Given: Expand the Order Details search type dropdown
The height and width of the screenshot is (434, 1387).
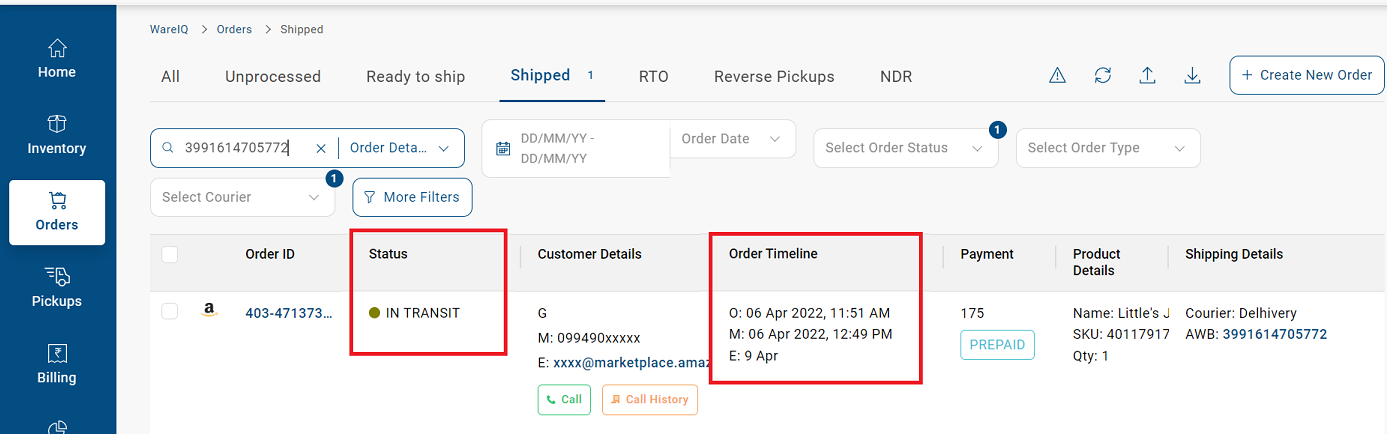Looking at the screenshot, I should 400,148.
